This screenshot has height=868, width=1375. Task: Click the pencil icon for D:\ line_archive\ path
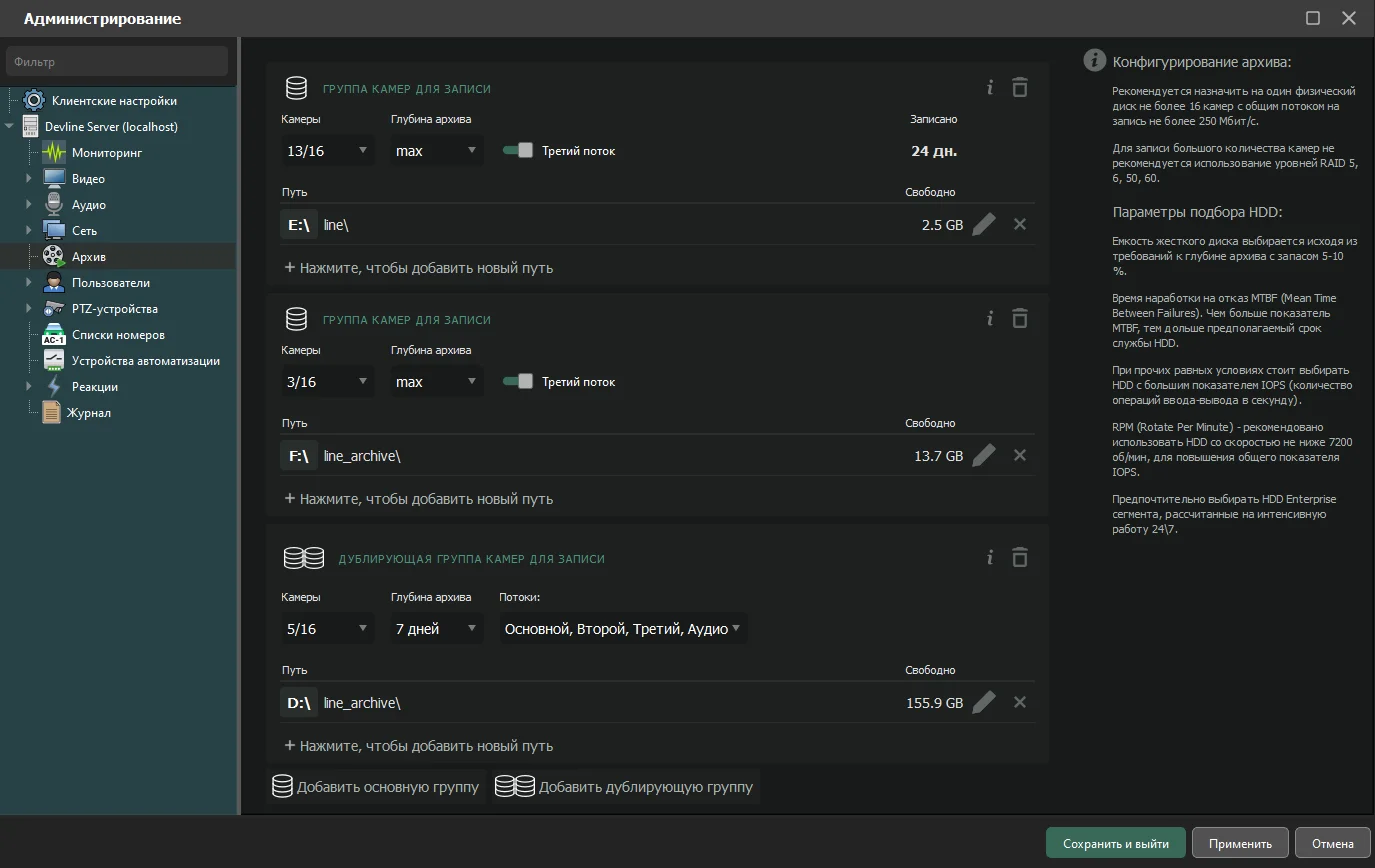coord(984,703)
